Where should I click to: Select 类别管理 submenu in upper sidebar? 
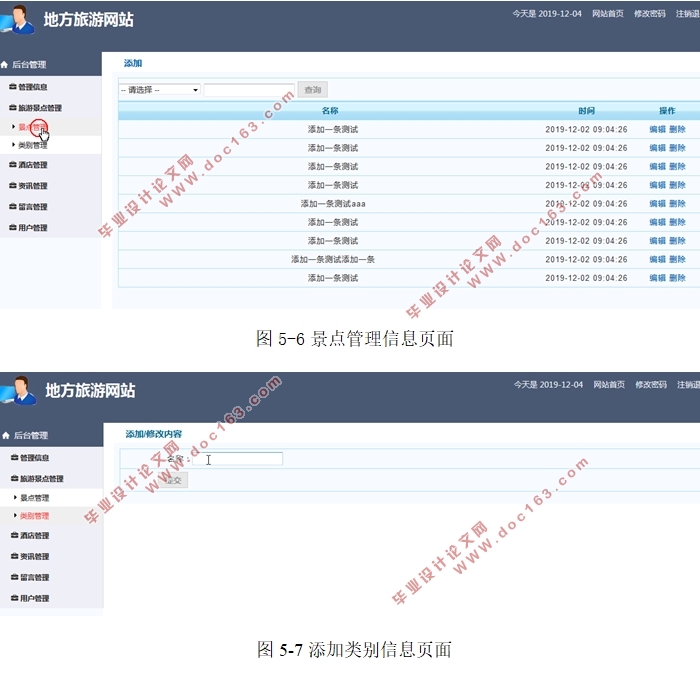tap(33, 145)
